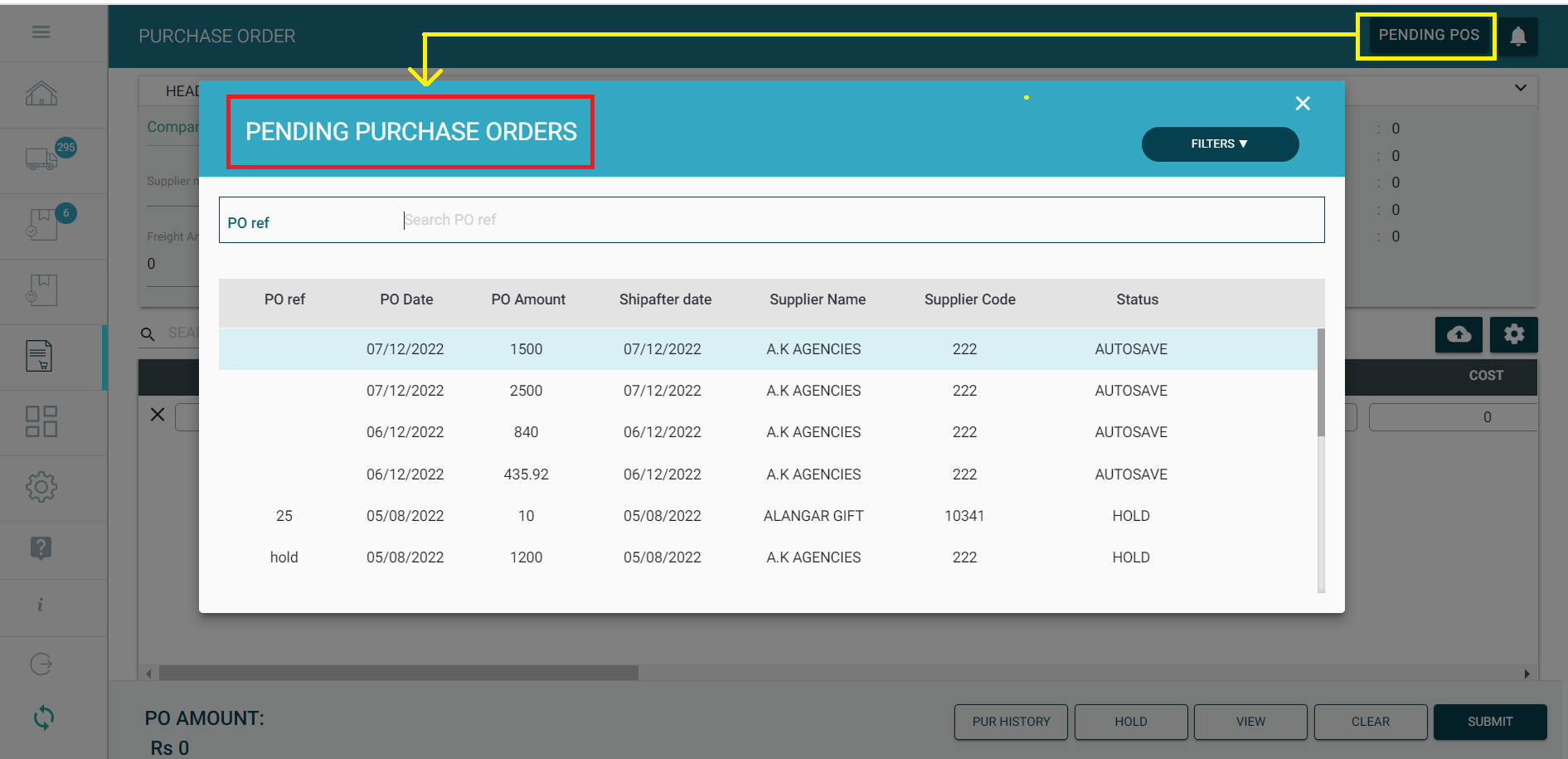Open the settings gear in sidebar

[x=41, y=487]
